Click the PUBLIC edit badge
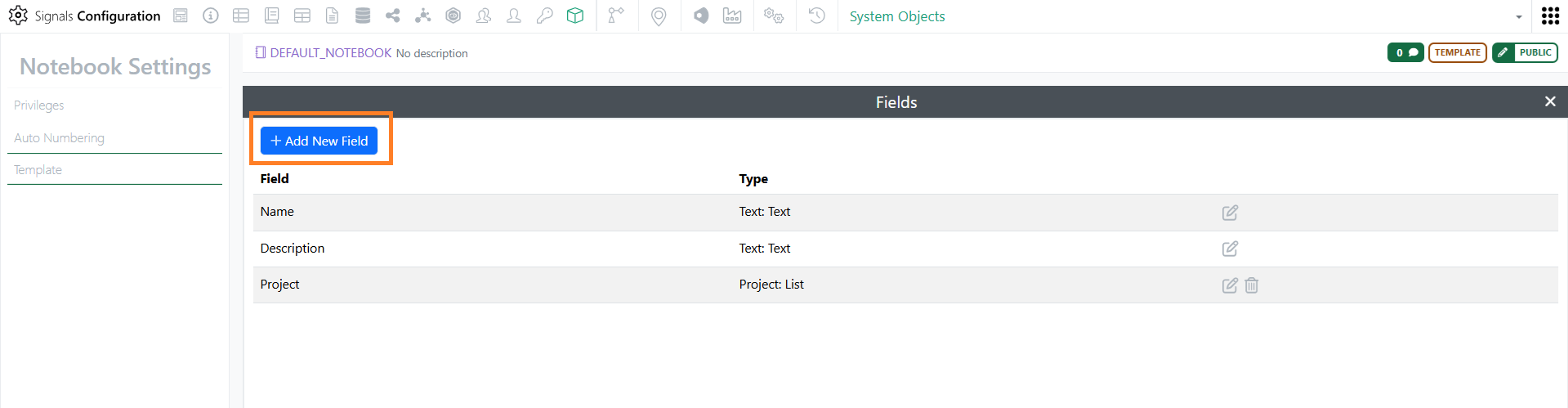 (x=1525, y=52)
